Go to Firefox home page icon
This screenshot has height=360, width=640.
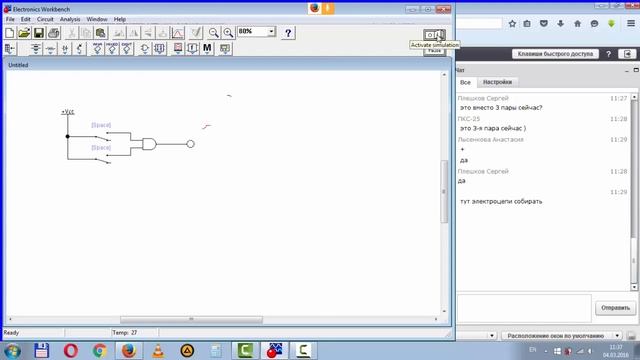tap(577, 24)
